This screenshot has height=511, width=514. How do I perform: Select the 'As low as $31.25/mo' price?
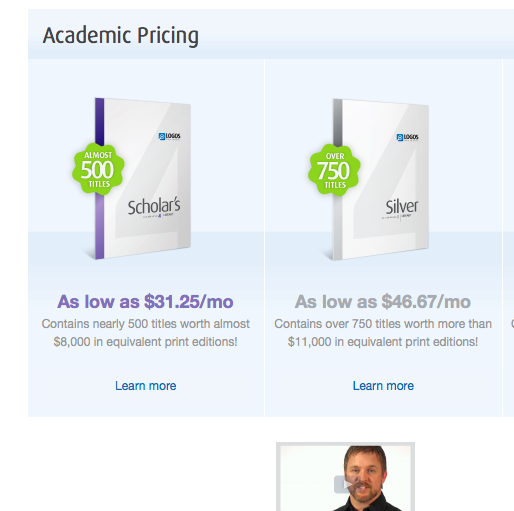pos(145,302)
